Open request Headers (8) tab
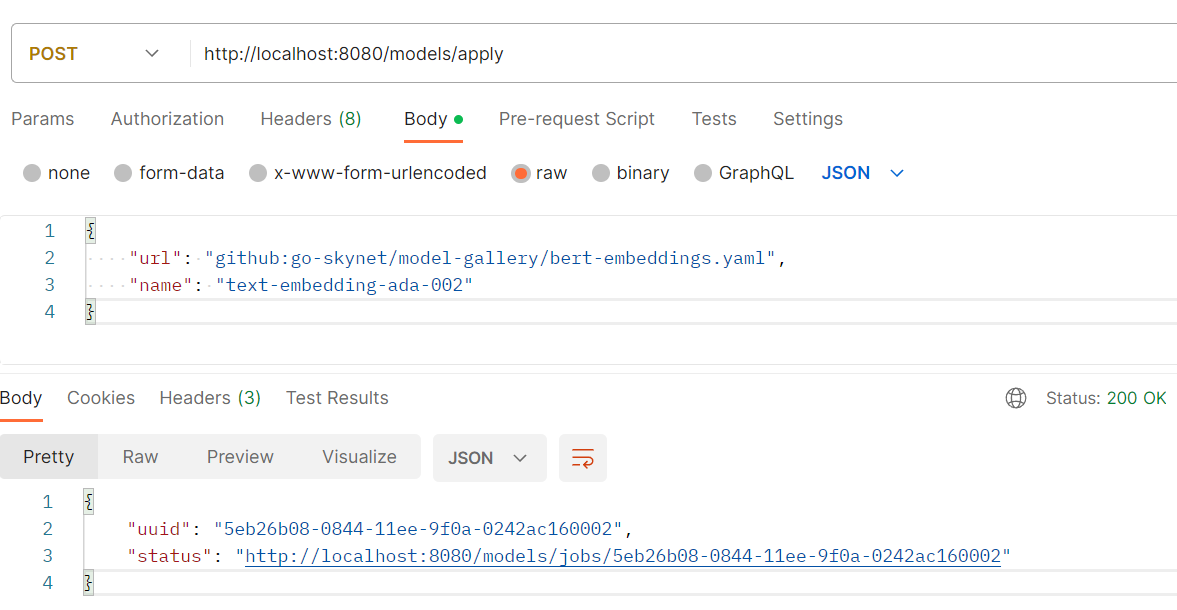This screenshot has height=610, width=1177. click(x=310, y=119)
